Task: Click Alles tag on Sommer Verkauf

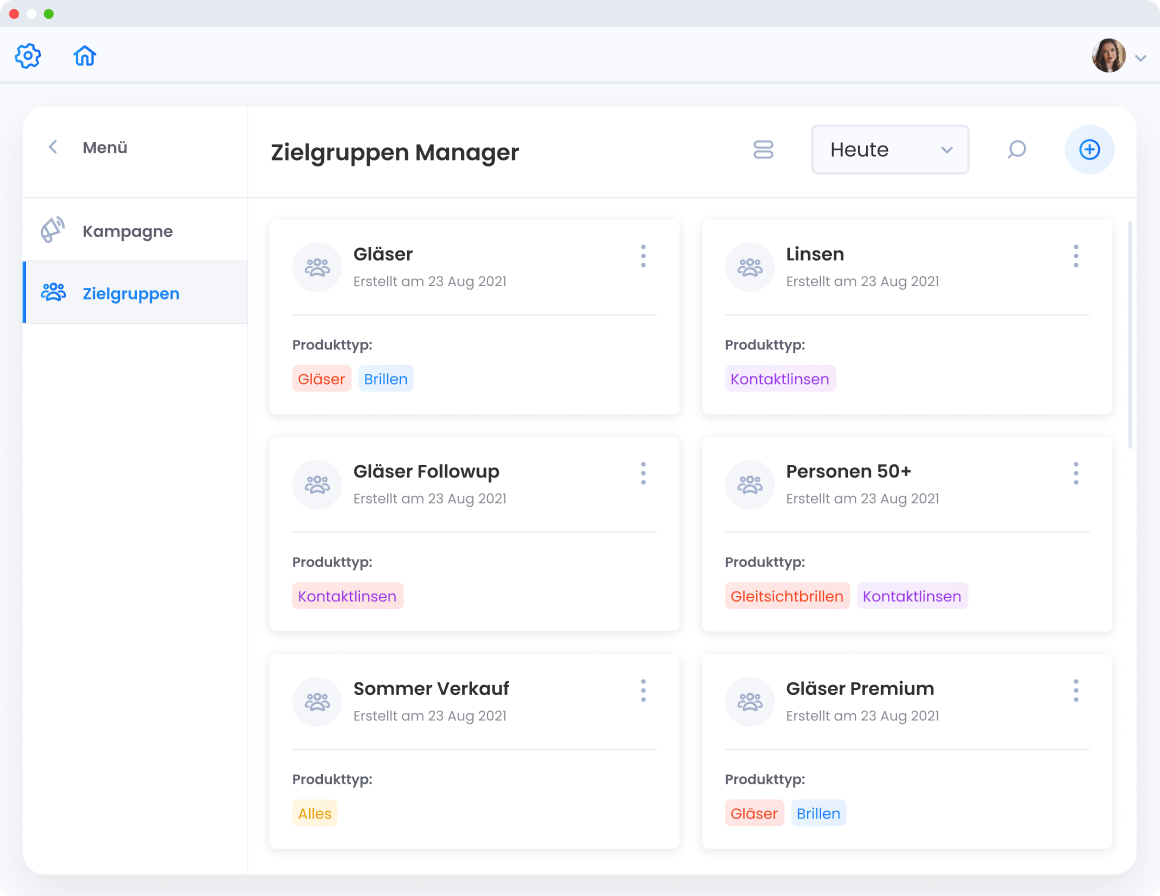Action: coord(314,813)
